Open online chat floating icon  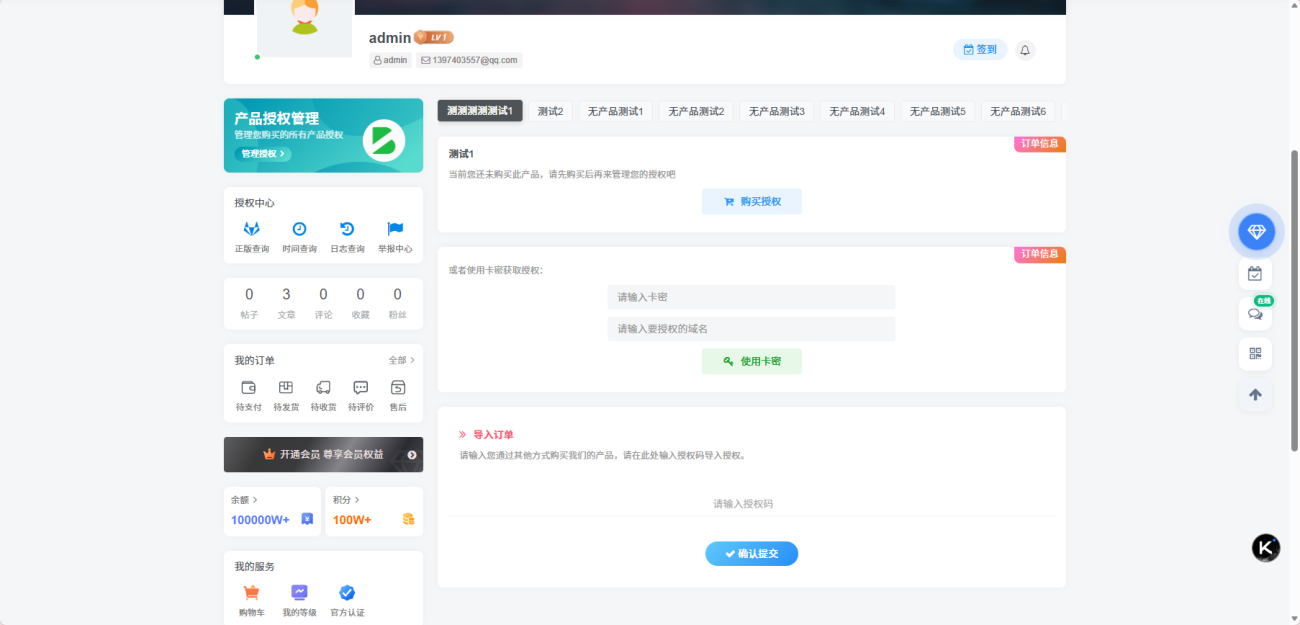[x=1255, y=313]
